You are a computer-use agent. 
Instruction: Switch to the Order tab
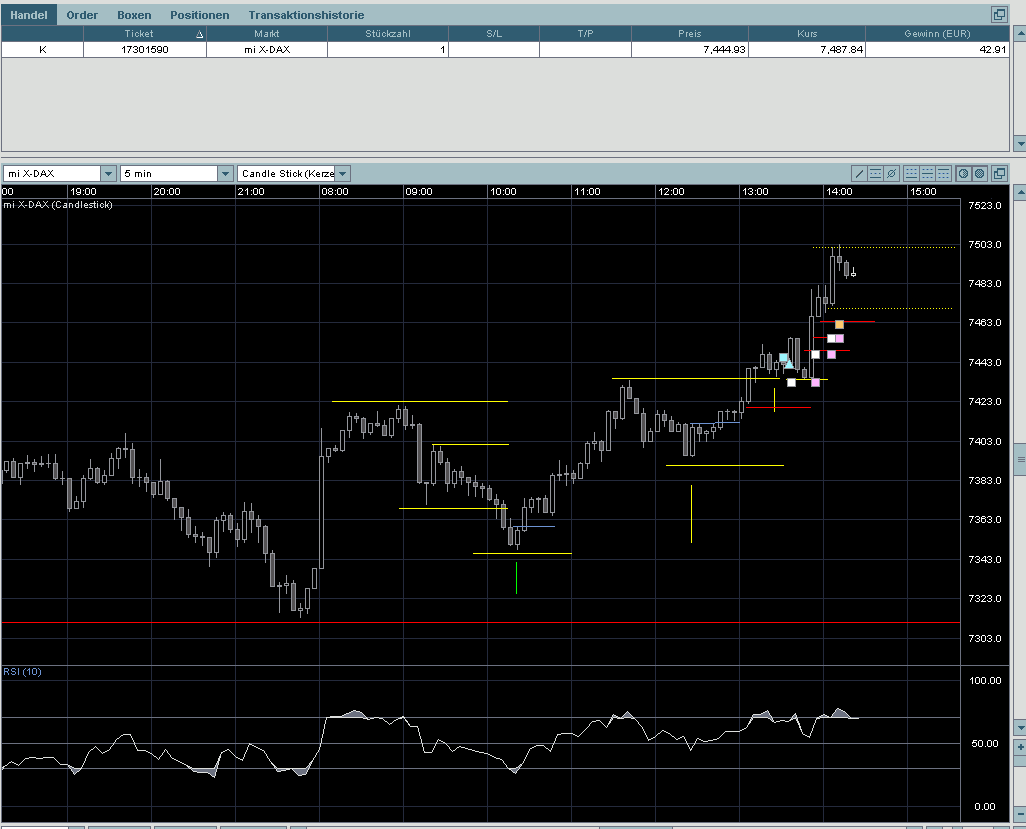click(x=82, y=14)
